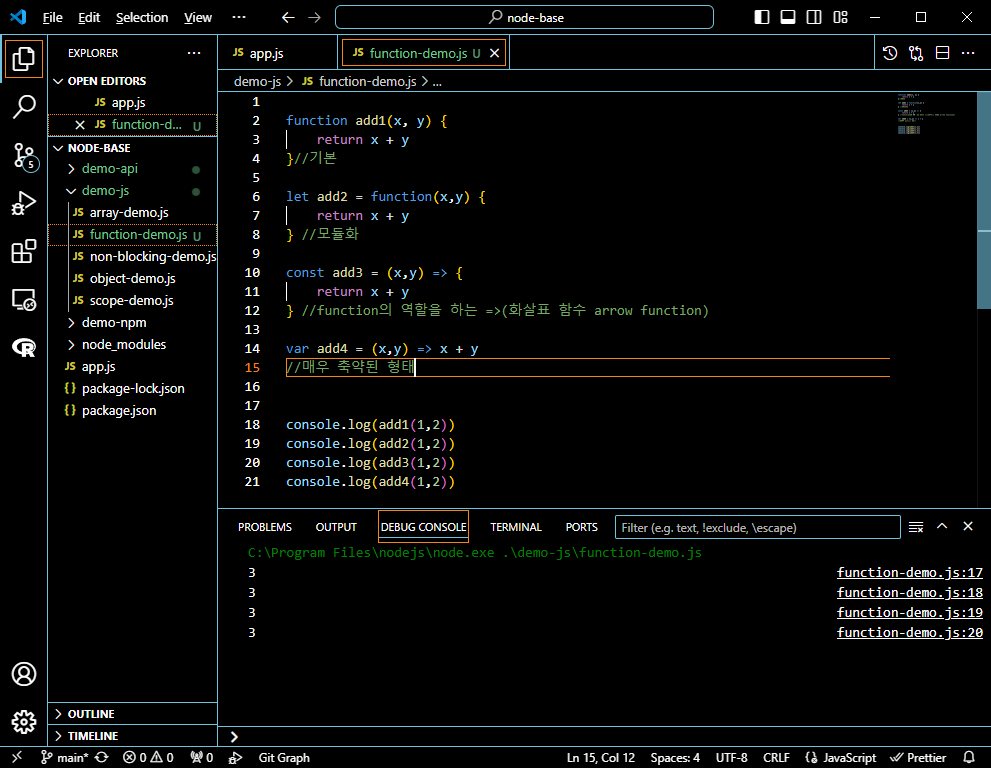Open array-demo.js in the explorer
The height and width of the screenshot is (768, 991).
[132, 213]
